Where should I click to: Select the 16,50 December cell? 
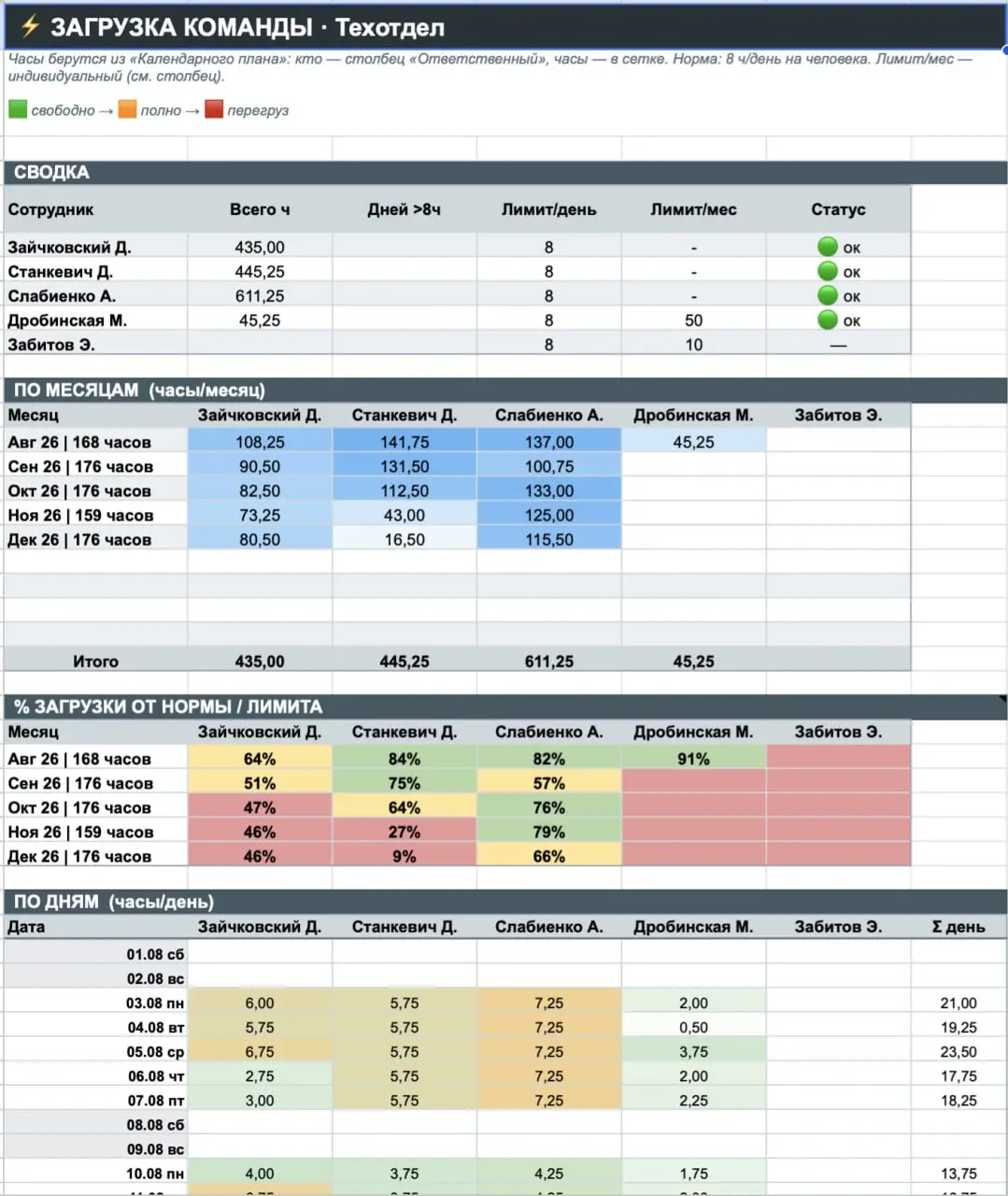[x=405, y=538]
